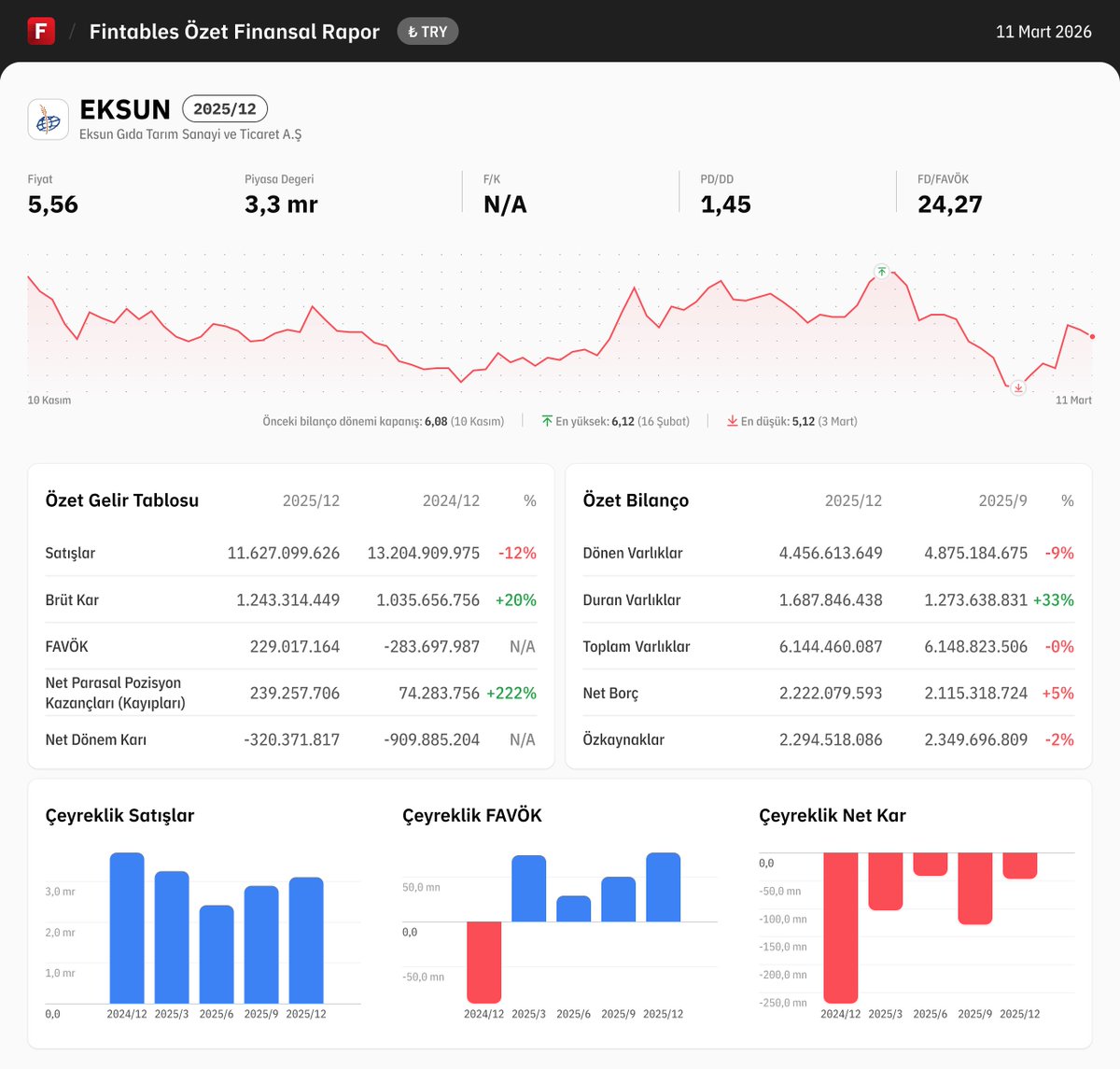The image size is (1120, 1069).
Task: Click the Çeyreklik Net Kar chart title
Action: click(x=833, y=815)
